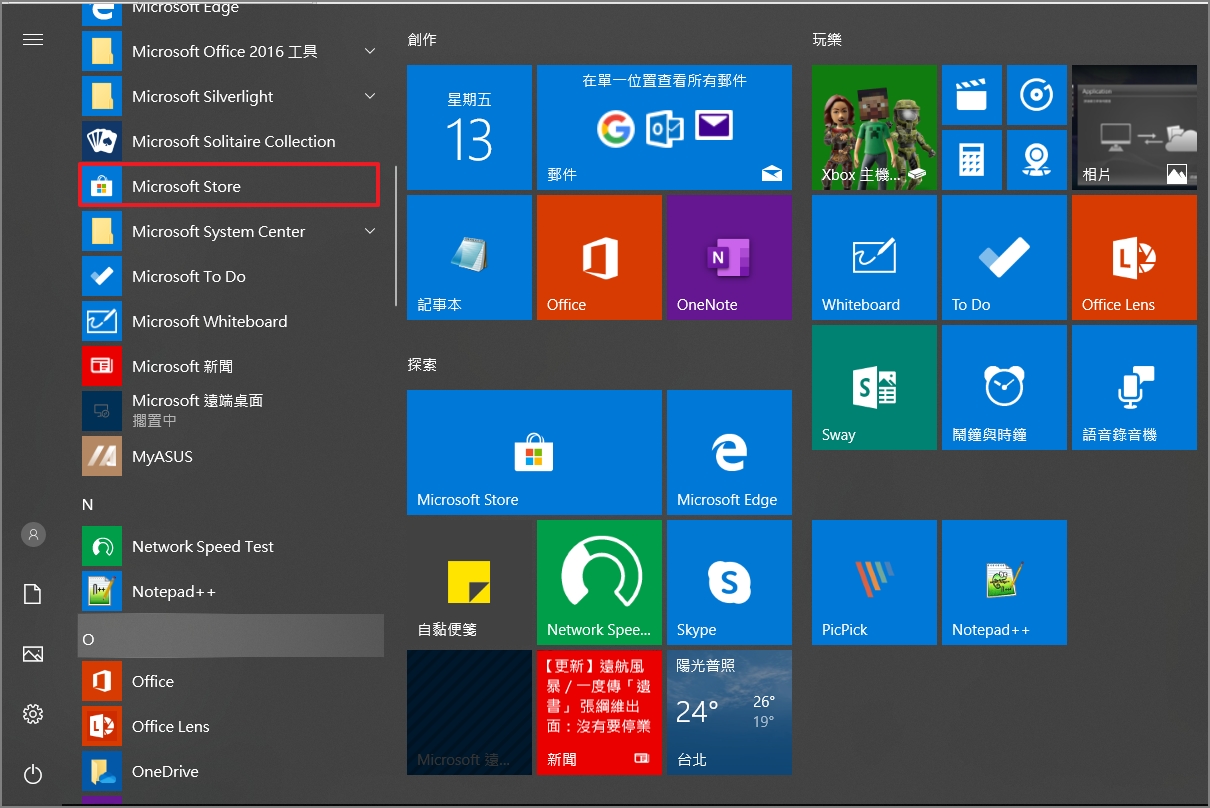Open the calendar tile showing 星期五 13
Viewport: 1210px width, 808px height.
(469, 127)
